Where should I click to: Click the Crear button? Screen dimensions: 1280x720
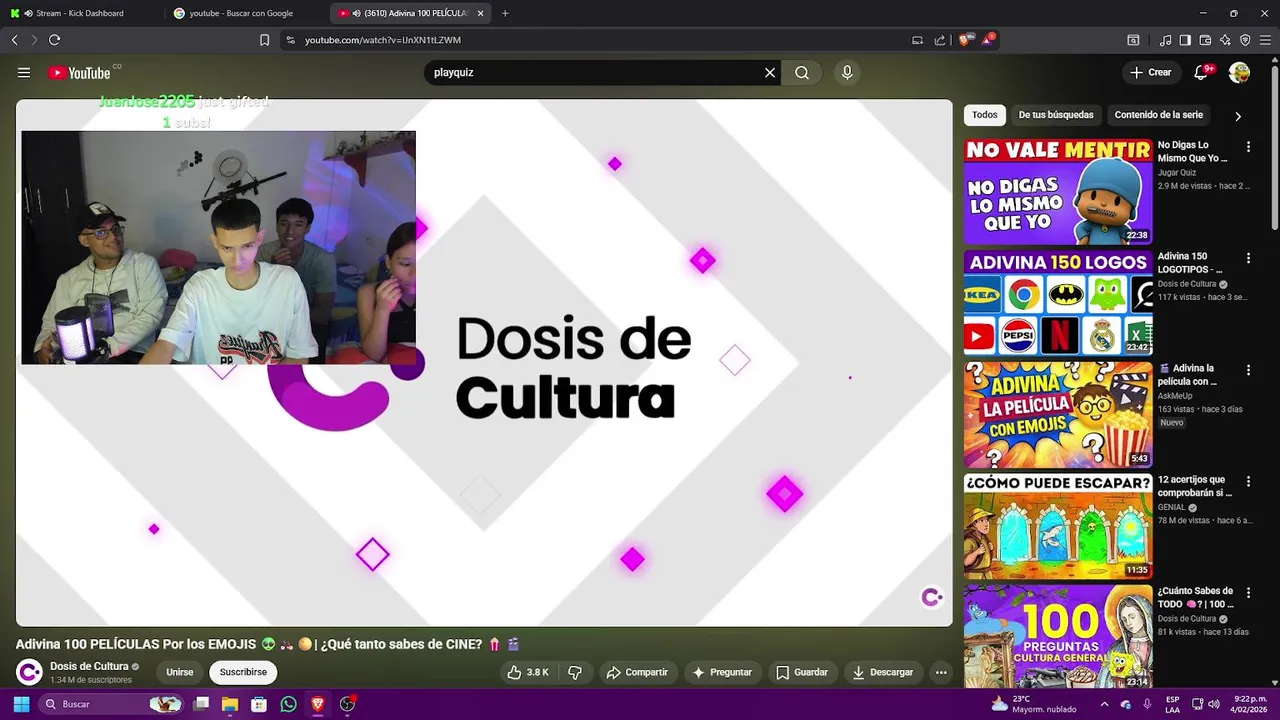pyautogui.click(x=1151, y=72)
